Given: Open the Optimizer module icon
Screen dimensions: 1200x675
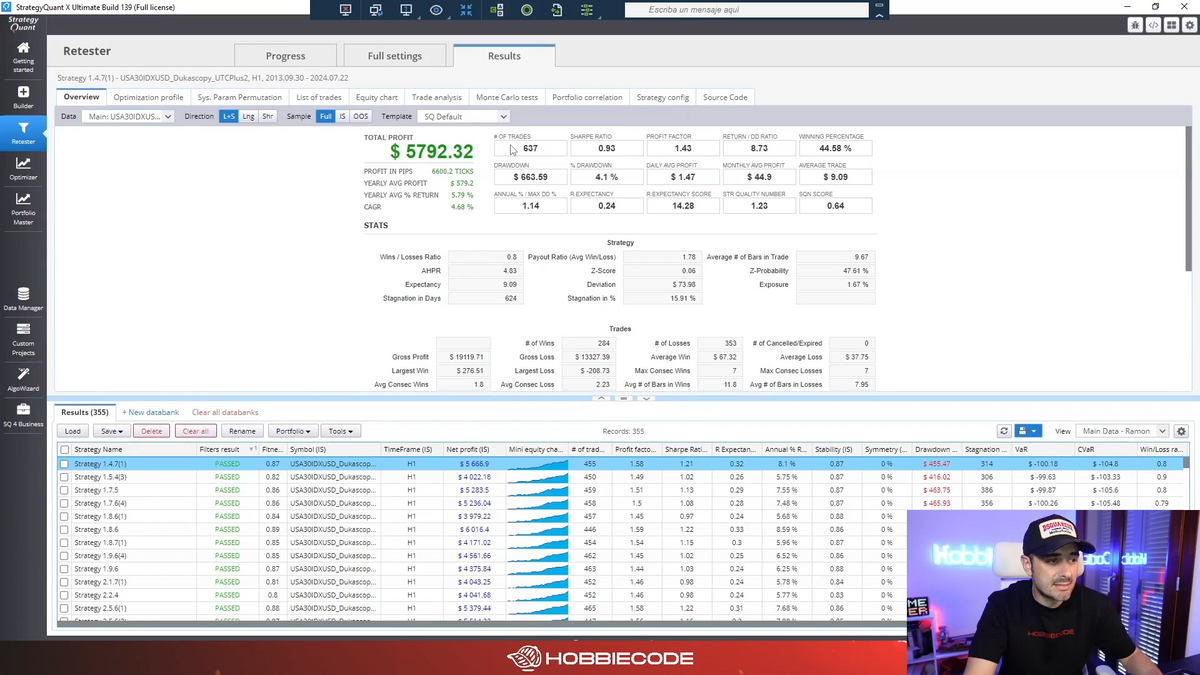Looking at the screenshot, I should 23,168.
